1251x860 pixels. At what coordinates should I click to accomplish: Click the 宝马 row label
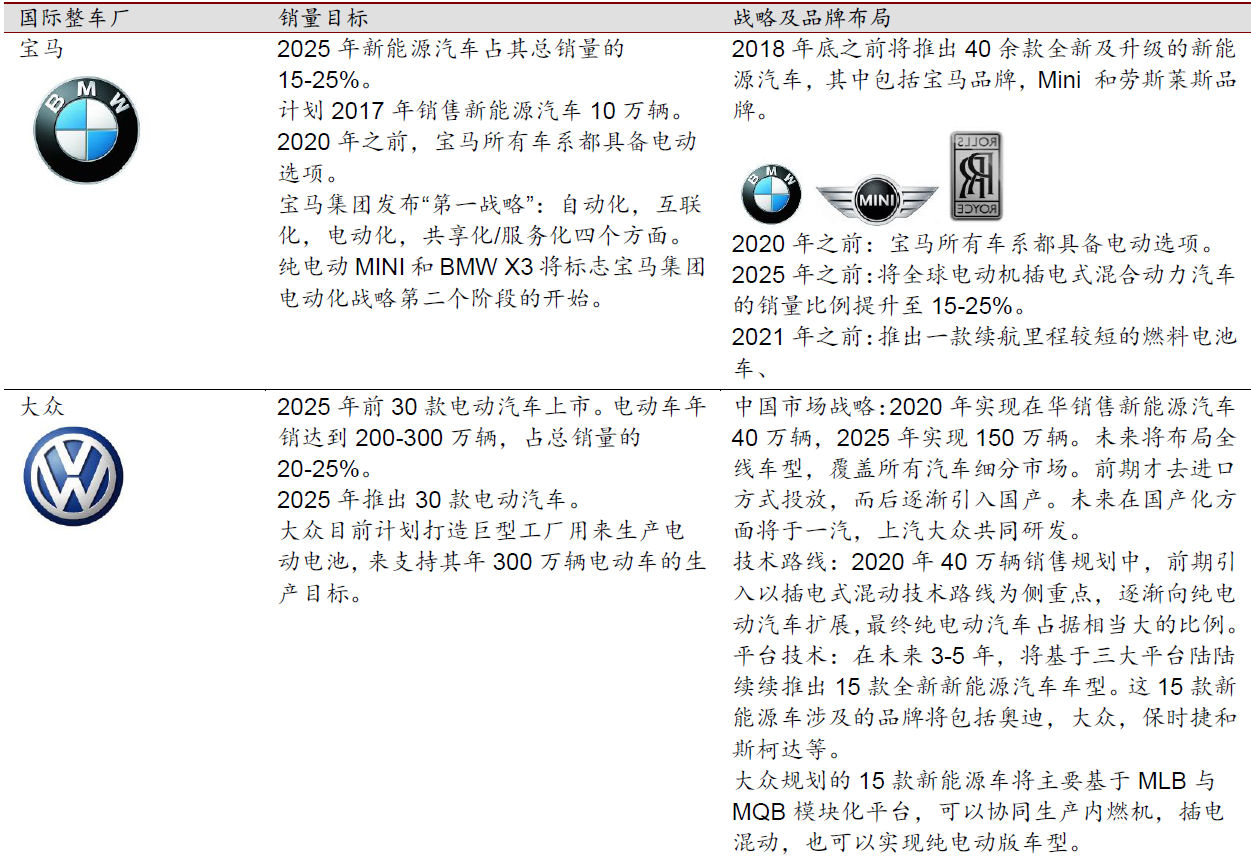point(42,48)
